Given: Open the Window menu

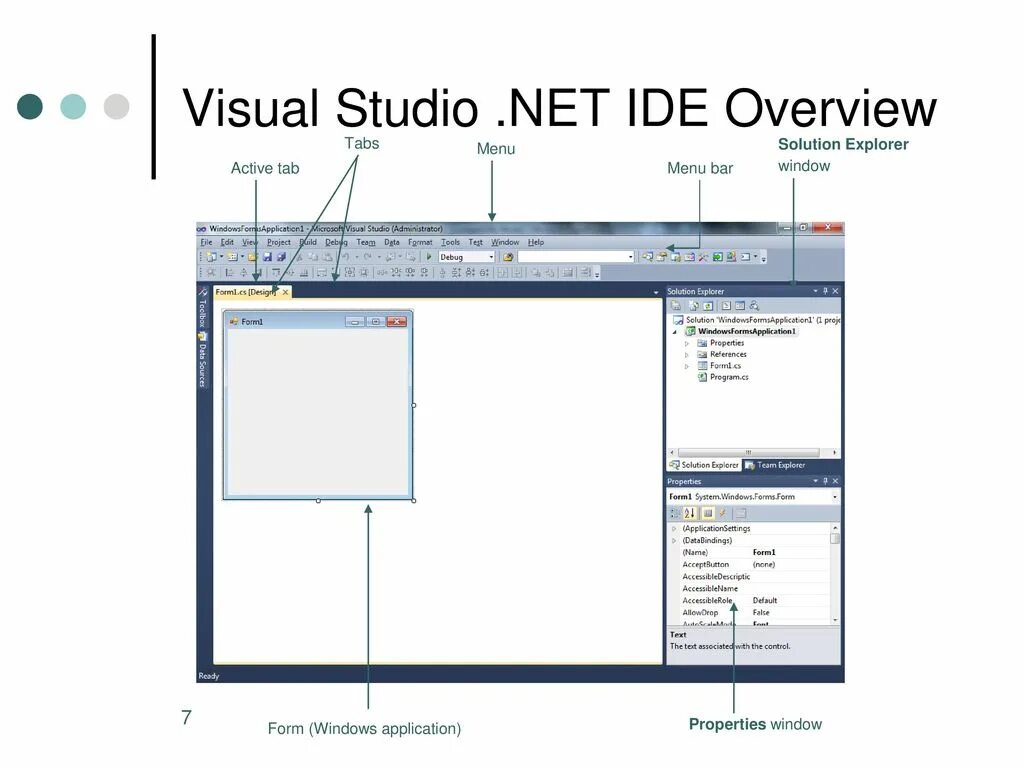Looking at the screenshot, I should tap(505, 242).
